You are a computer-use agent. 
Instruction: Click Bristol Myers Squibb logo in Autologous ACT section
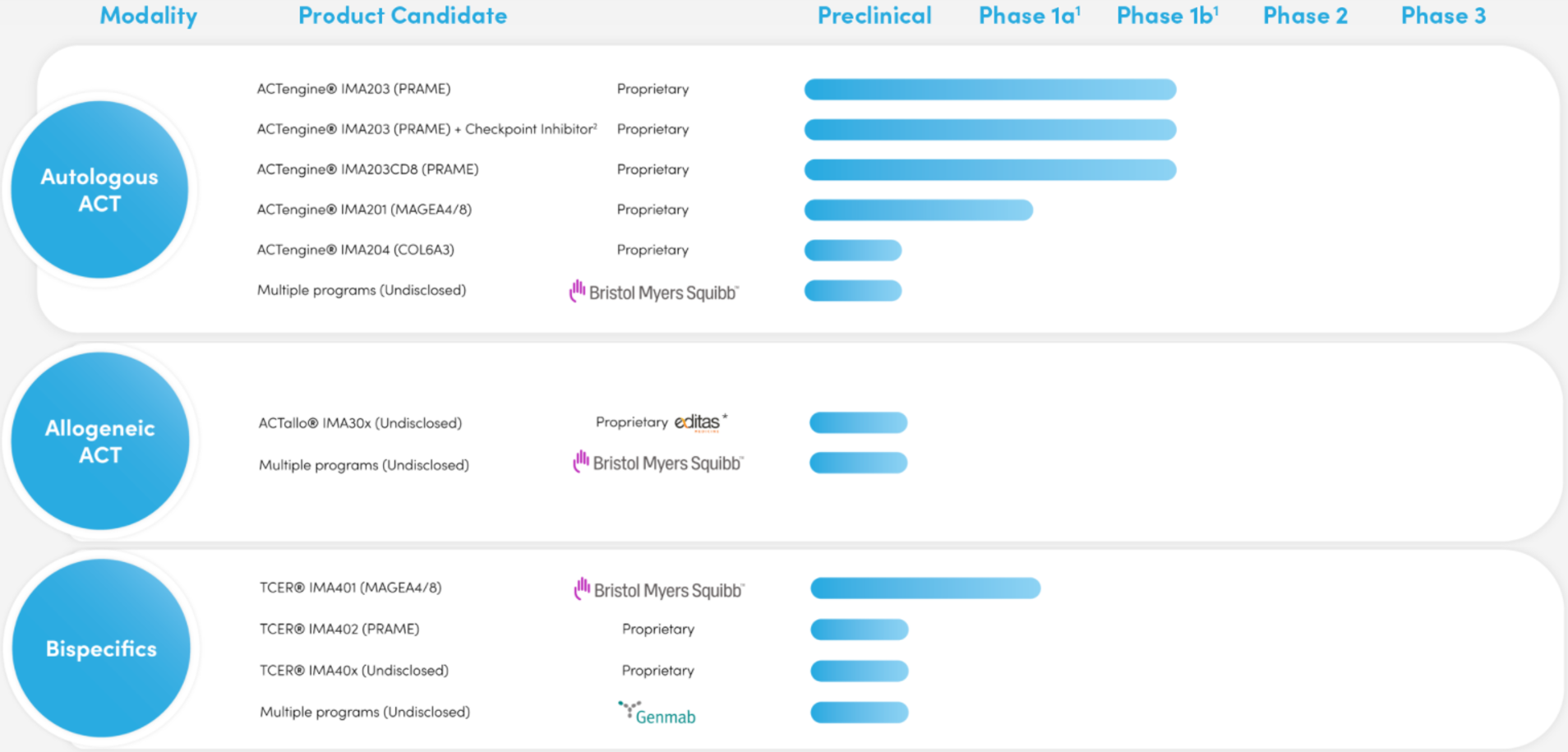[654, 292]
